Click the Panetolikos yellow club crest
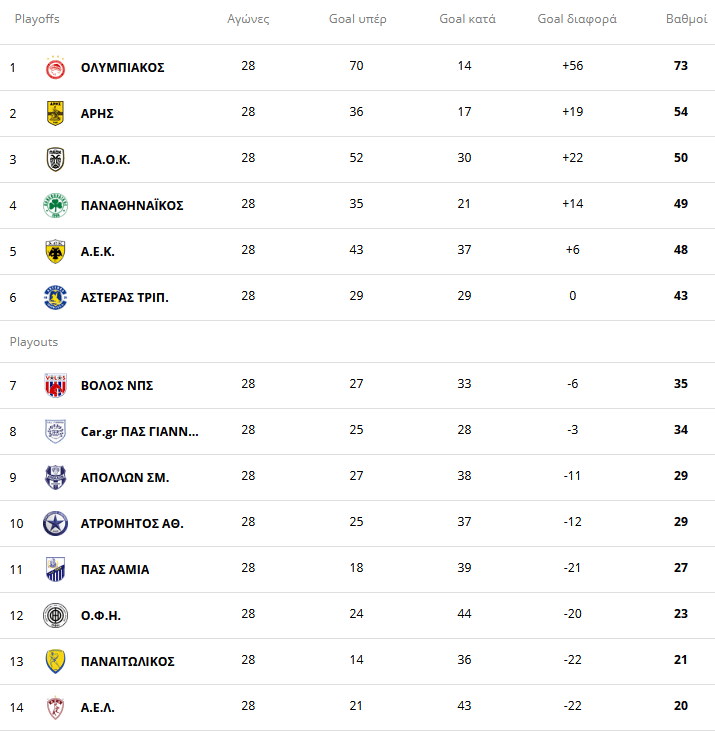The width and height of the screenshot is (715, 731). [55, 662]
